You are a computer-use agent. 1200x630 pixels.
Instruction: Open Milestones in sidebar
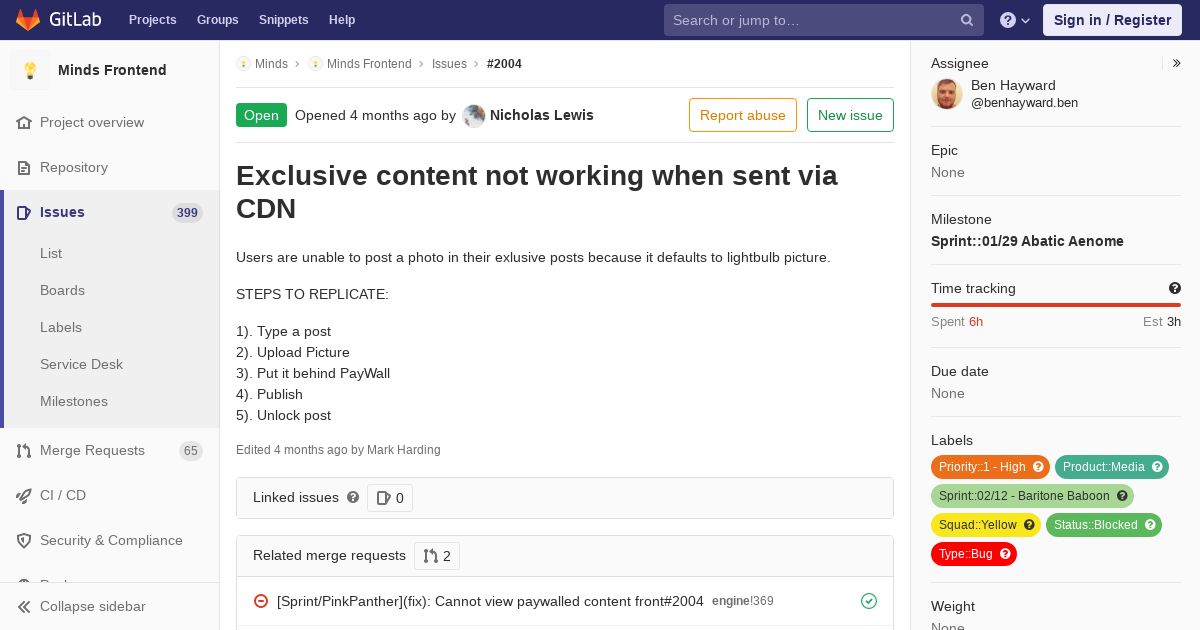[x=74, y=402]
